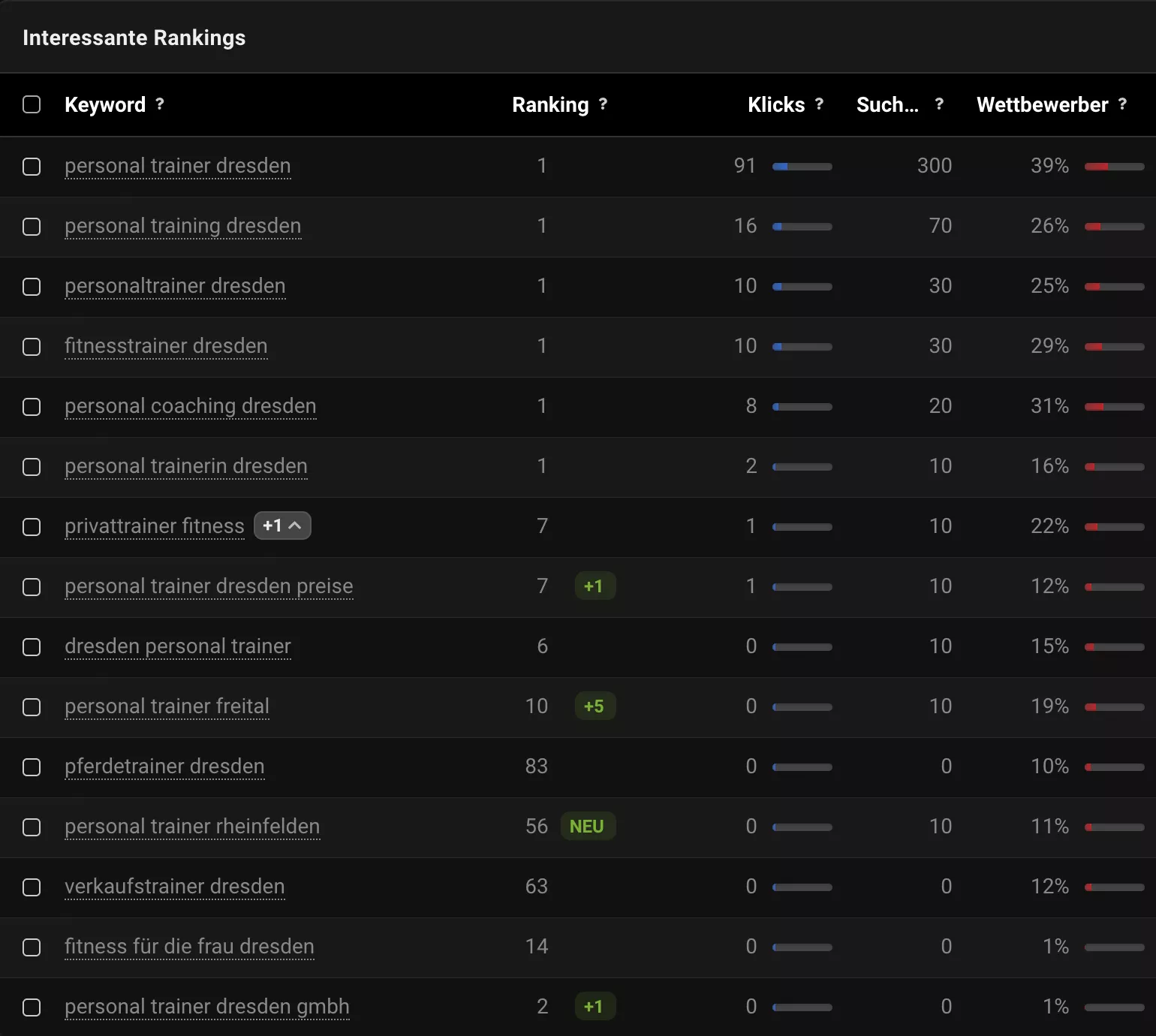
Task: Open the keyword personal coaching dresden
Action: click(x=190, y=406)
